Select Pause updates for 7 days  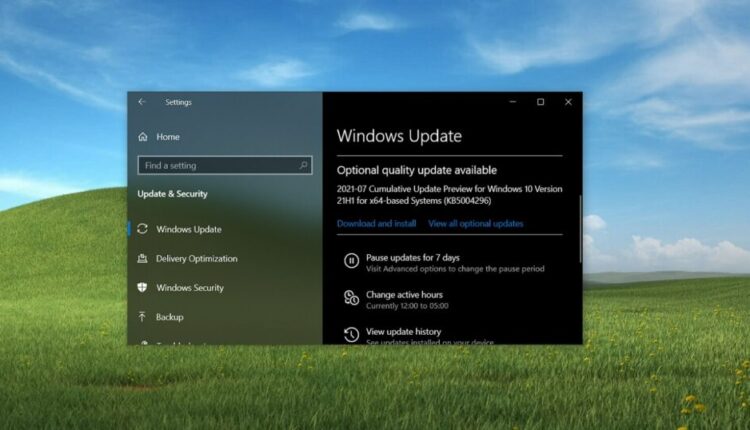click(x=413, y=257)
